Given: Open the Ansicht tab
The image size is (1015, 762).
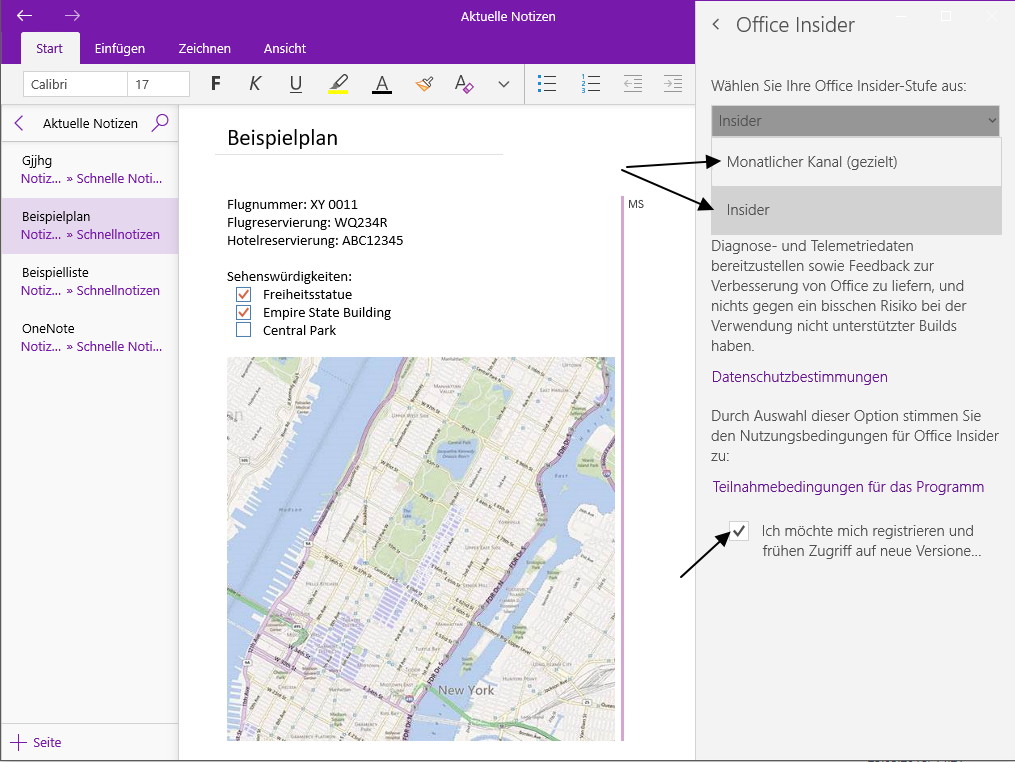Looking at the screenshot, I should pyautogui.click(x=285, y=49).
